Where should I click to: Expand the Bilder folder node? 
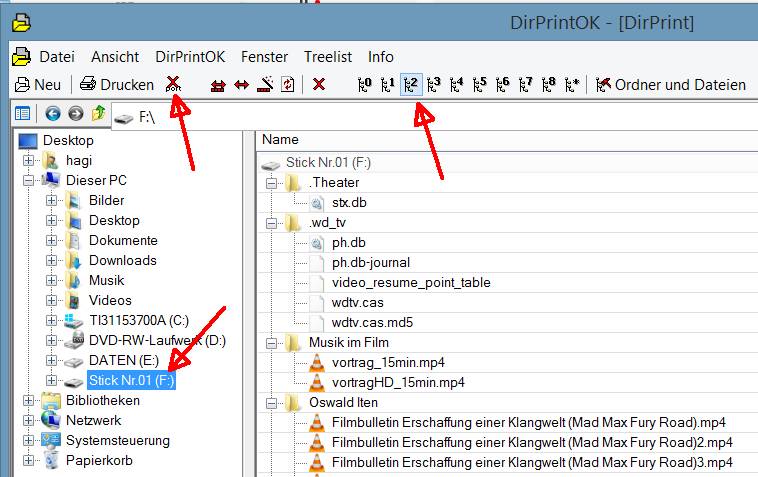coord(51,200)
